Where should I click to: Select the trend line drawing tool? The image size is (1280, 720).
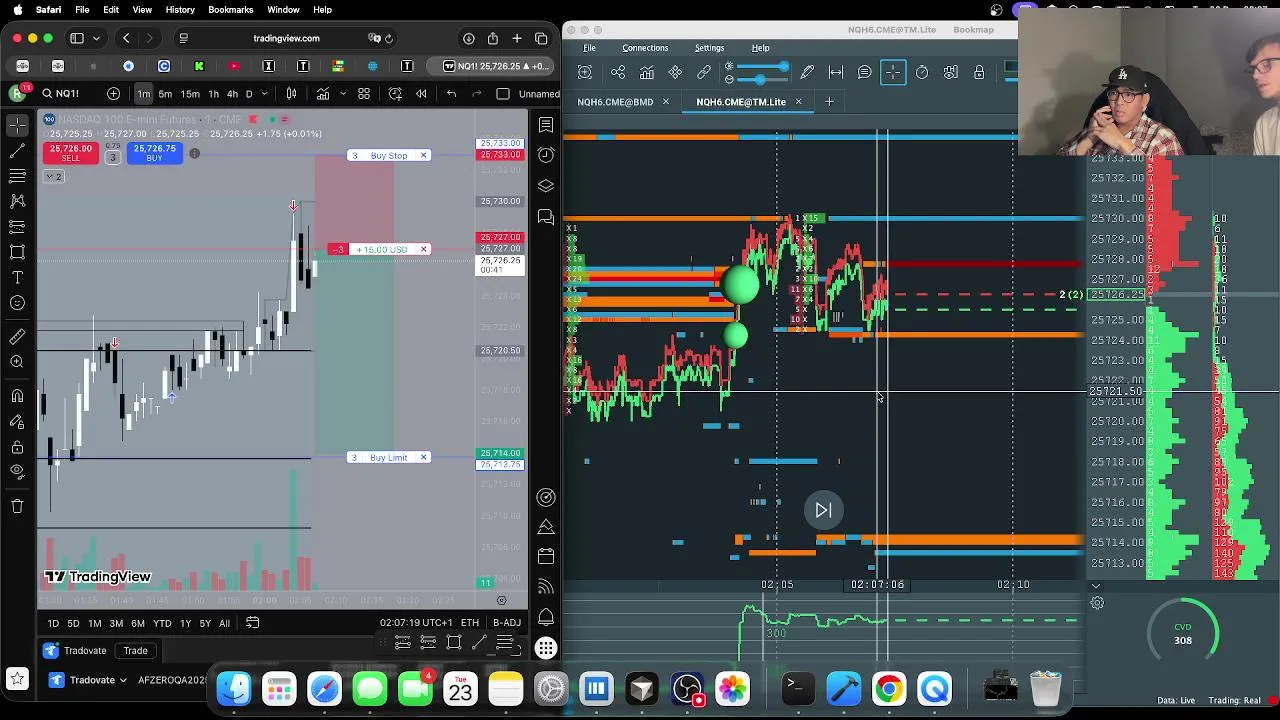(x=17, y=150)
